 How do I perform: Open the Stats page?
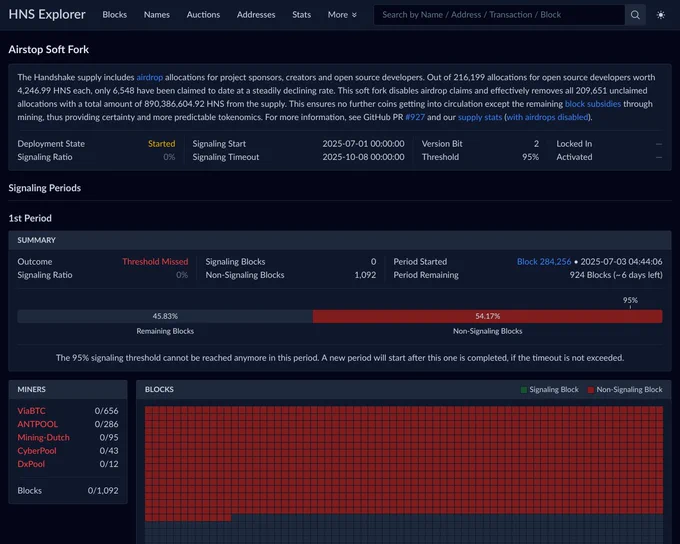pyautogui.click(x=301, y=15)
